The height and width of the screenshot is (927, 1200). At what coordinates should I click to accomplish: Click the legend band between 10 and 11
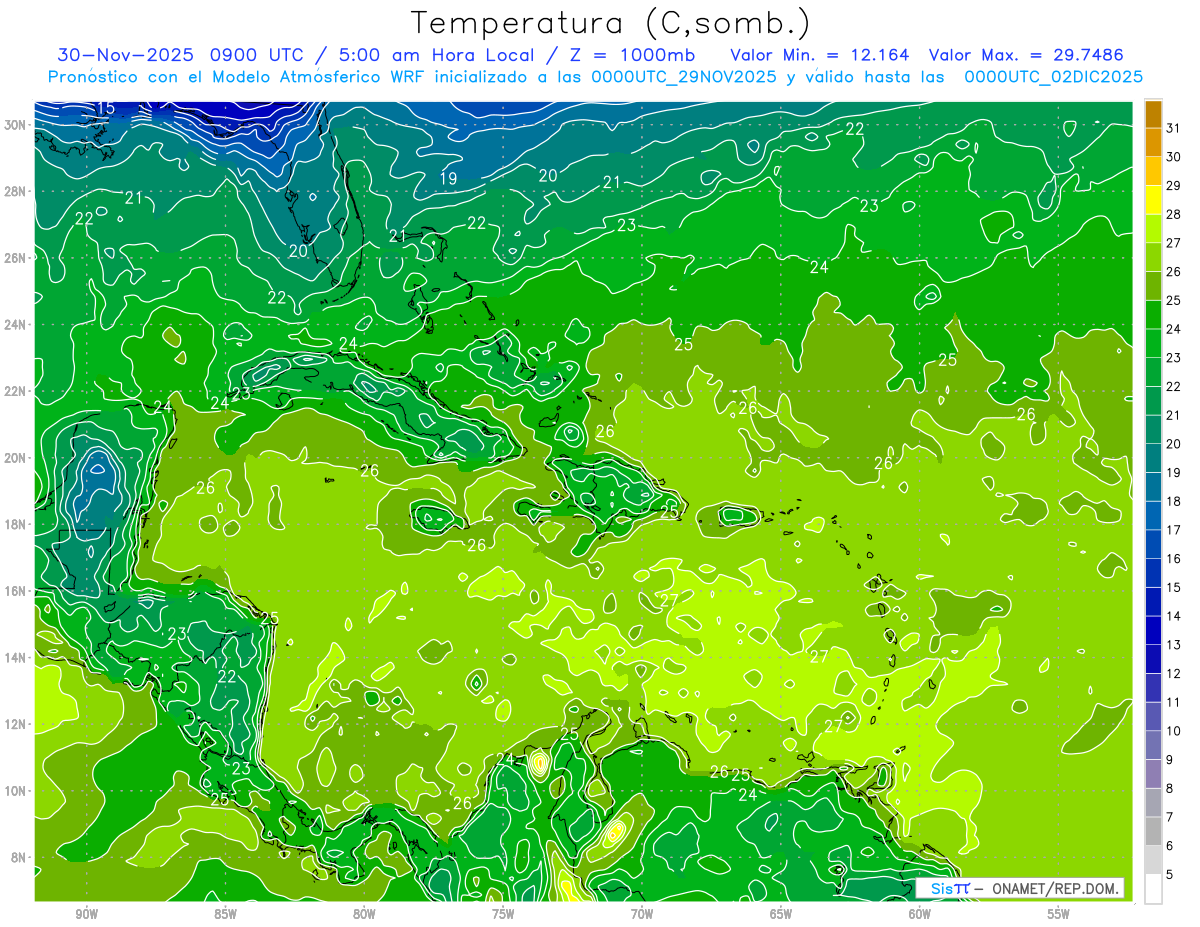point(1154,717)
